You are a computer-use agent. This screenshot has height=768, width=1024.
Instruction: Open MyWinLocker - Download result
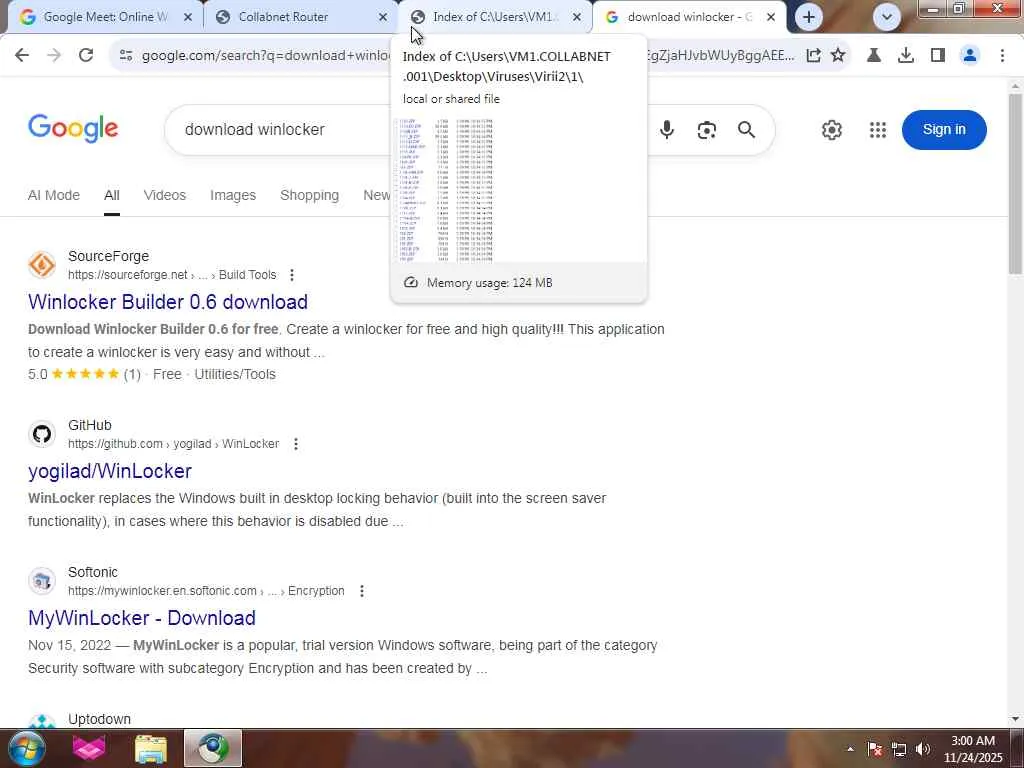pyautogui.click(x=142, y=618)
